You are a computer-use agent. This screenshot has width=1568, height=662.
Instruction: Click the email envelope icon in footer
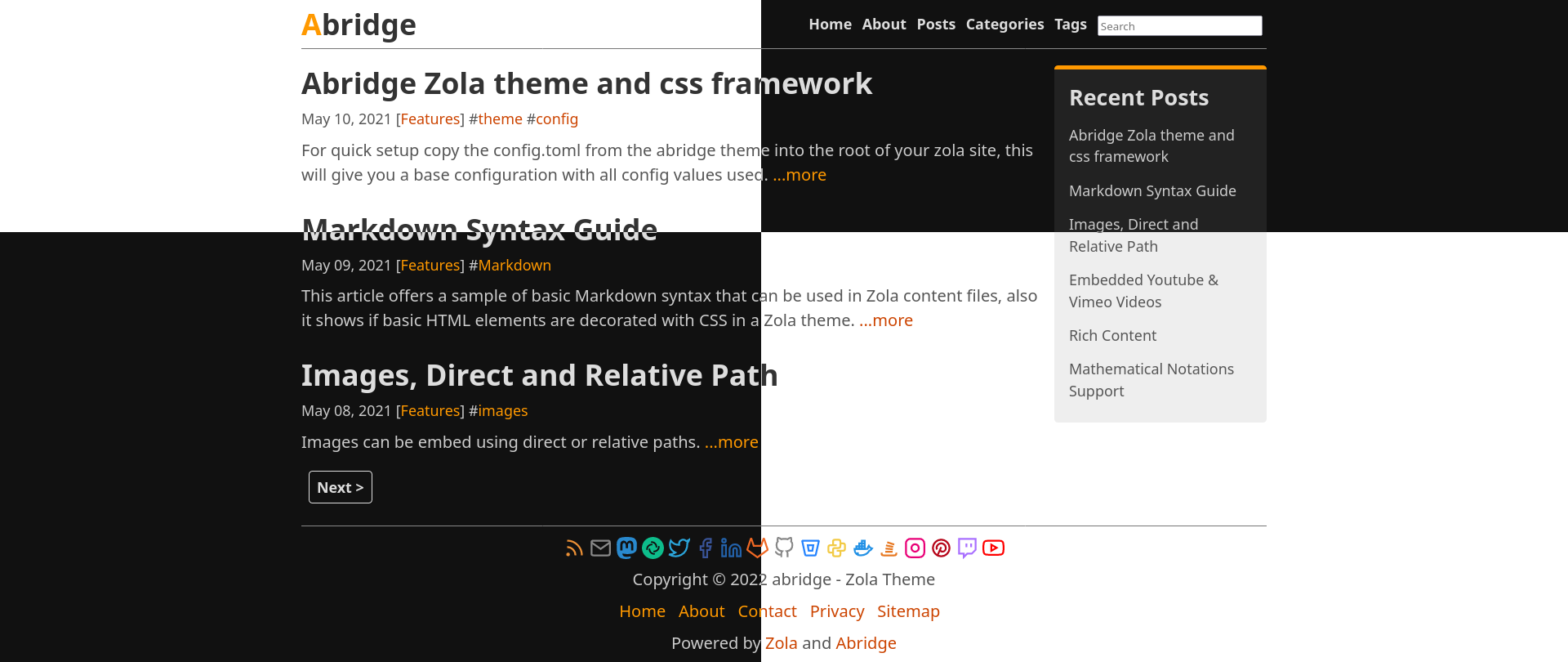pos(600,548)
